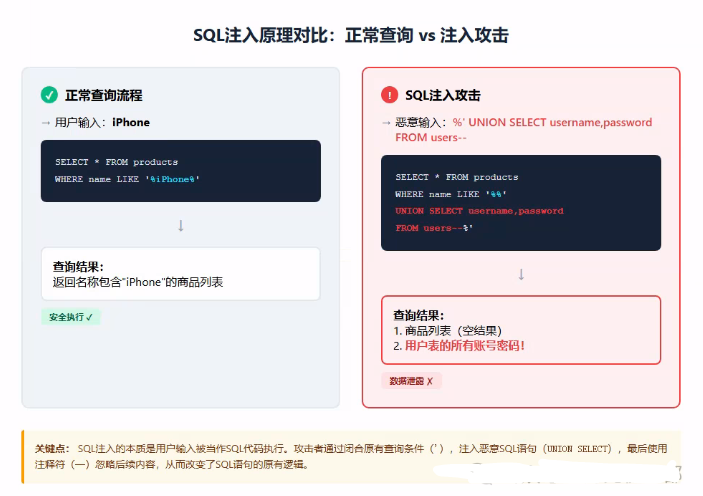Click the red text FROM users-- under 恶意输入

(431, 138)
